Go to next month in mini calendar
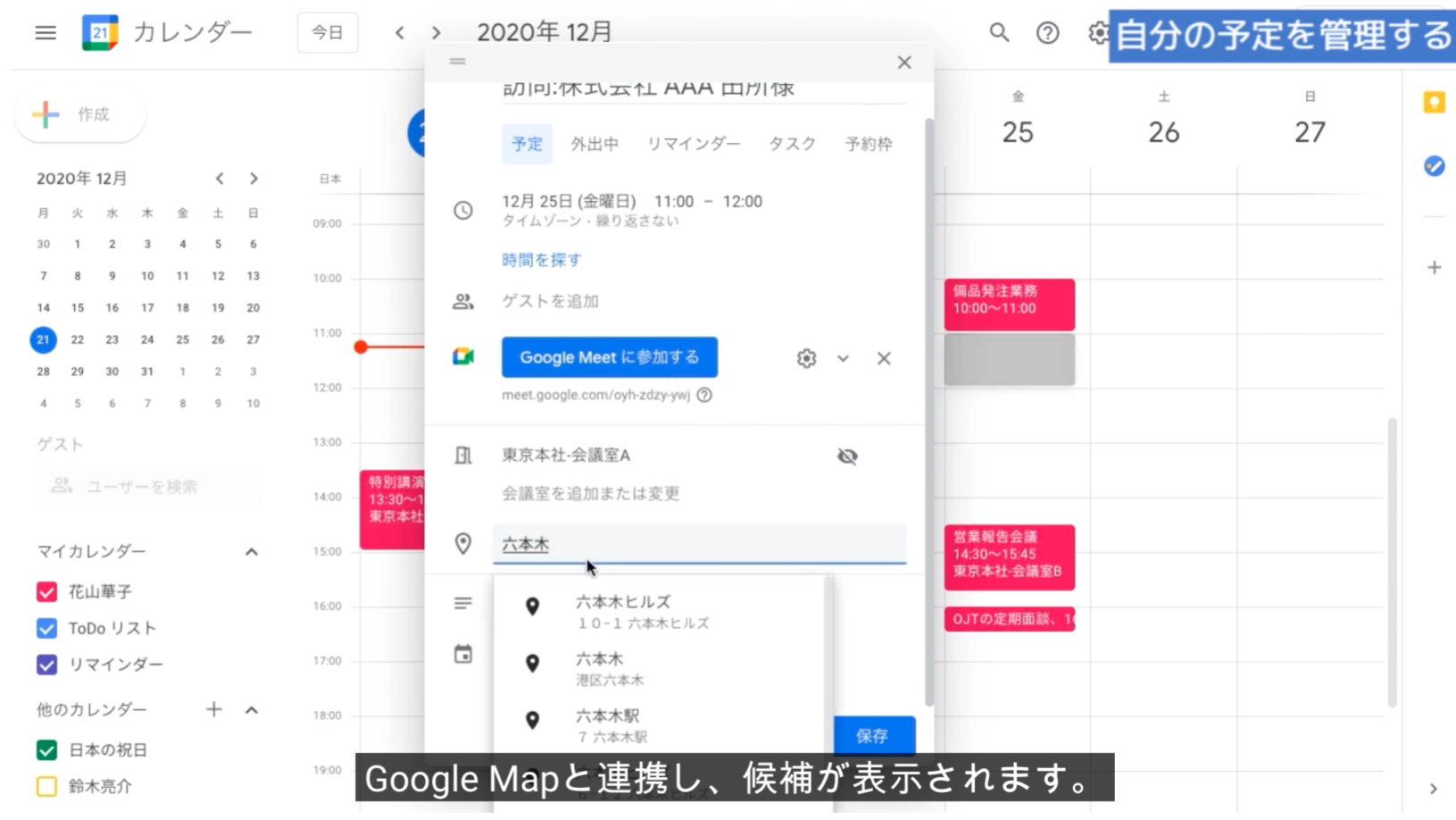Screen dimensions: 1456x820 254,179
